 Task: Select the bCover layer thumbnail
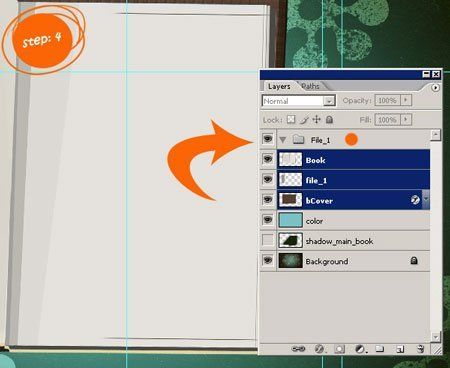coord(290,200)
